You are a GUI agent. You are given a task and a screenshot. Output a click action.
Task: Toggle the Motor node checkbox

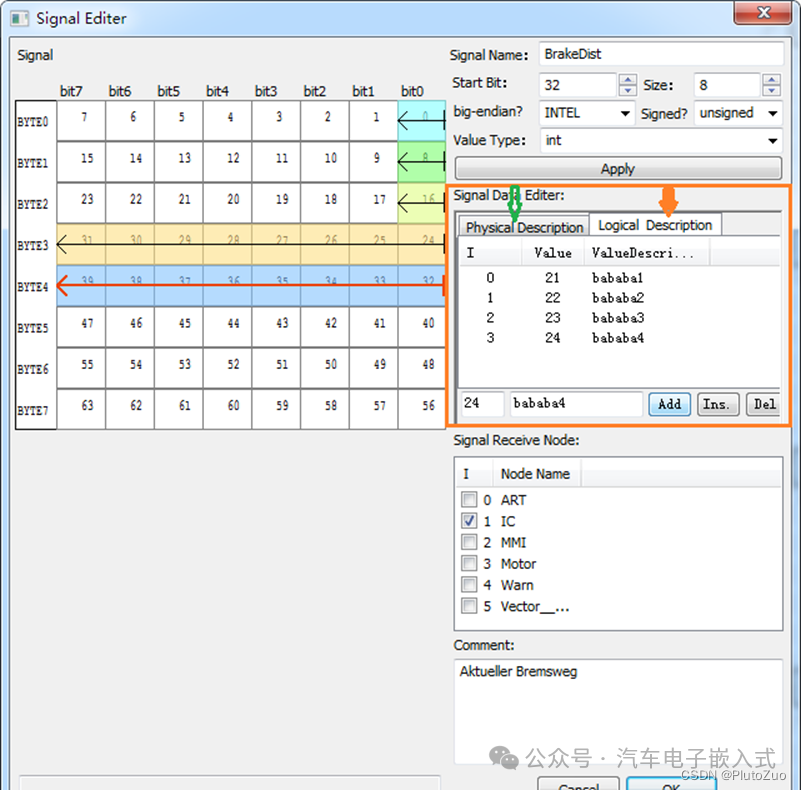[469, 563]
